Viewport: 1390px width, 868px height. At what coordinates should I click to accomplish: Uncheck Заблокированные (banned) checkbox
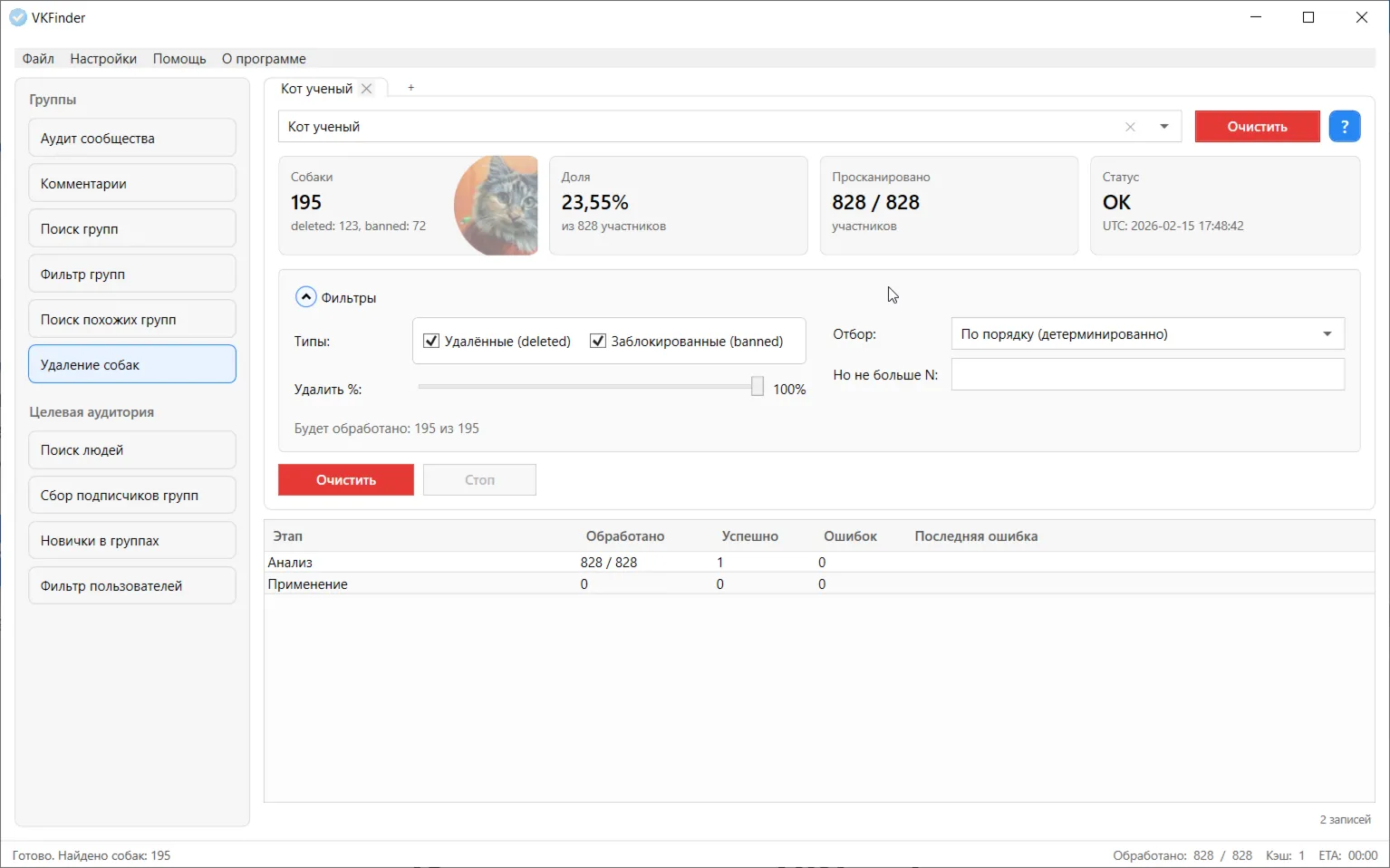[x=598, y=342]
